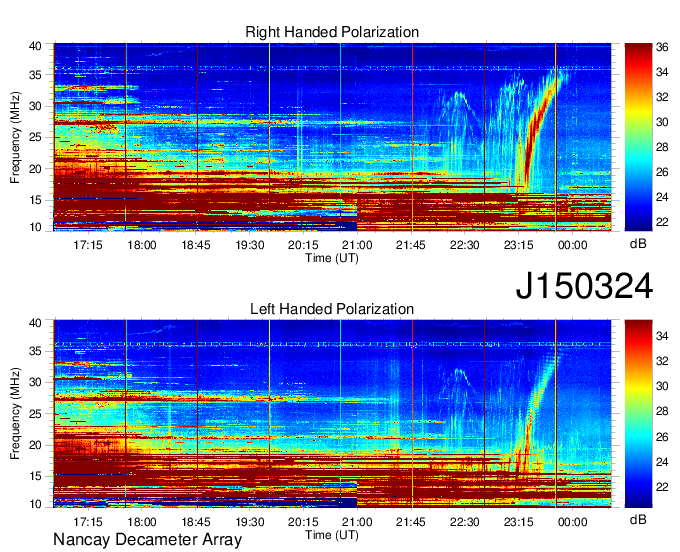Click the 22 label on Right Handed color bar
The width and height of the screenshot is (680, 552).
tap(662, 222)
